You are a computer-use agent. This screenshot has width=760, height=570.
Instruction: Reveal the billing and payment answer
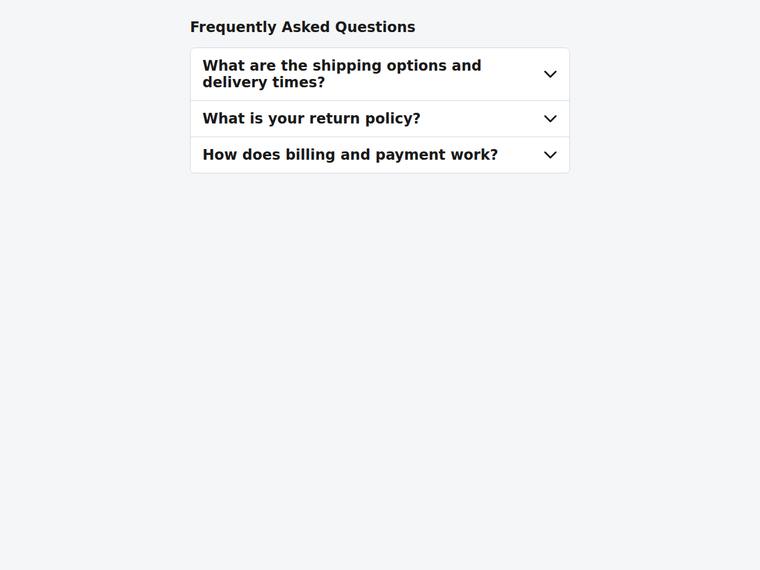[x=380, y=155]
